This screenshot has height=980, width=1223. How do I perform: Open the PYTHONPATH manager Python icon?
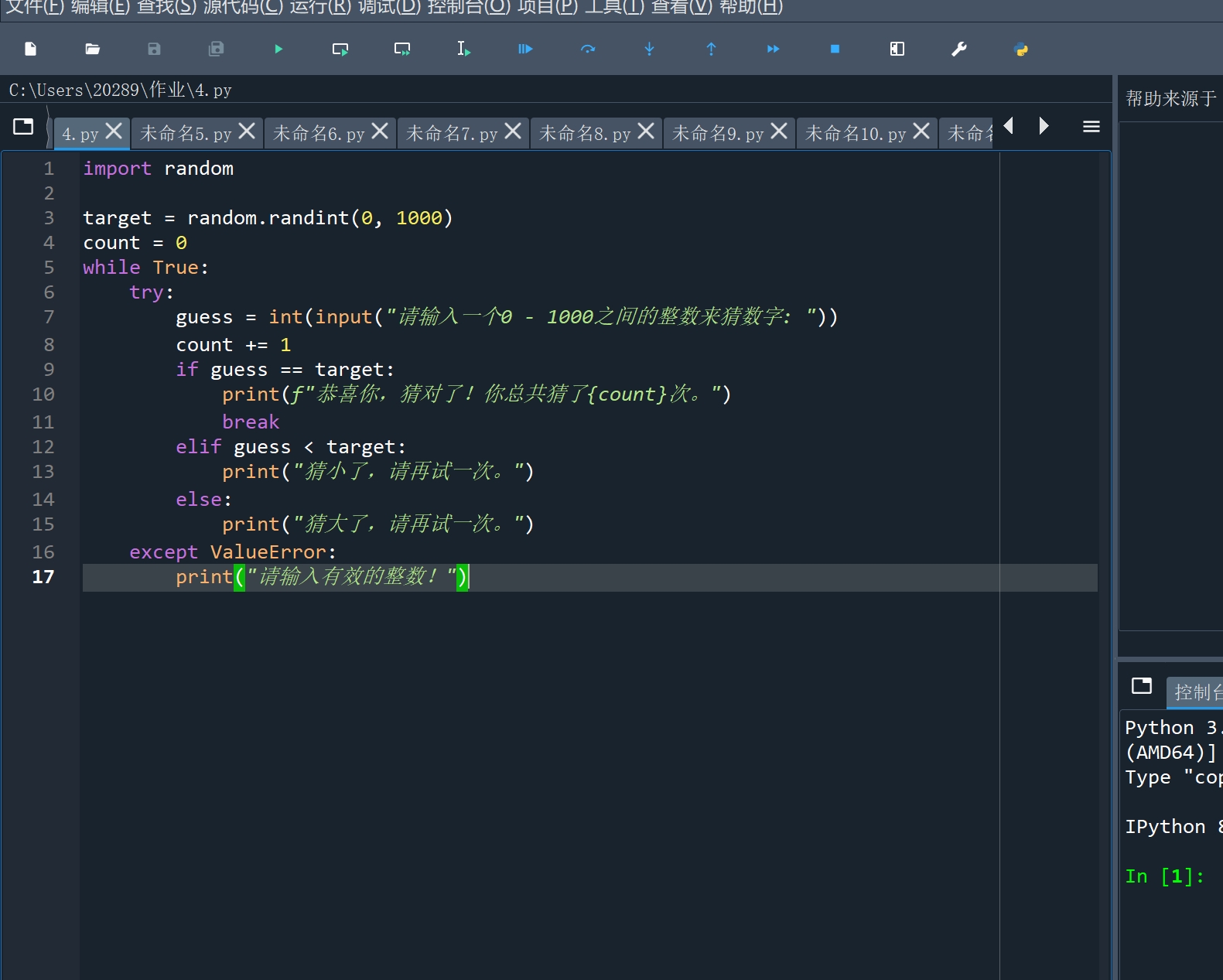[1021, 49]
